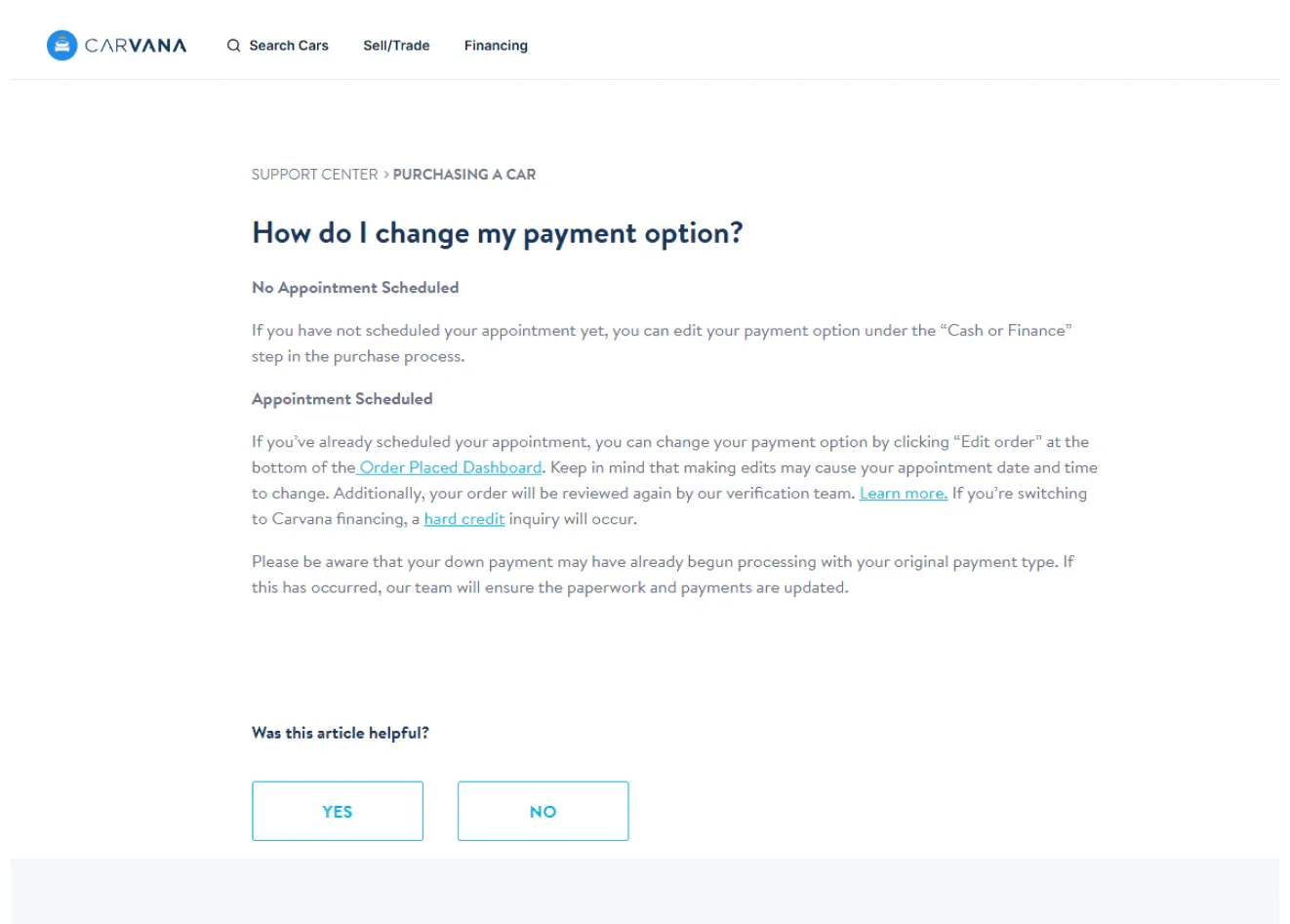Image resolution: width=1290 pixels, height=924 pixels.
Task: Click the Carvana blue car logo icon
Action: 61,45
